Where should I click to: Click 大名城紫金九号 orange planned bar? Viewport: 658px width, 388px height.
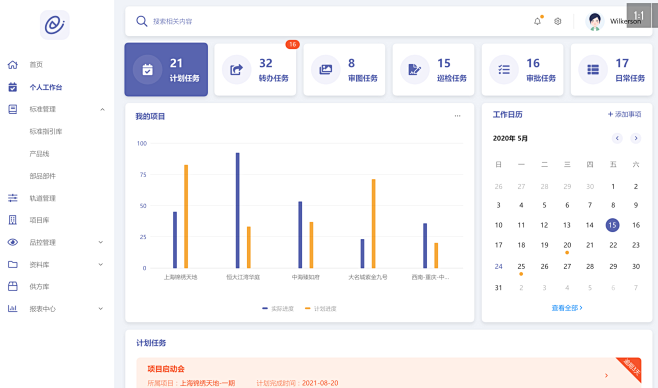pos(373,224)
